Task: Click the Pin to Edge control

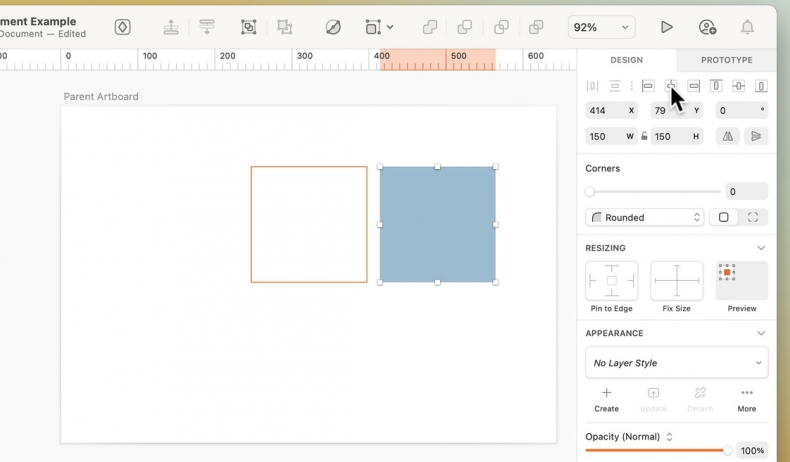Action: [x=612, y=281]
